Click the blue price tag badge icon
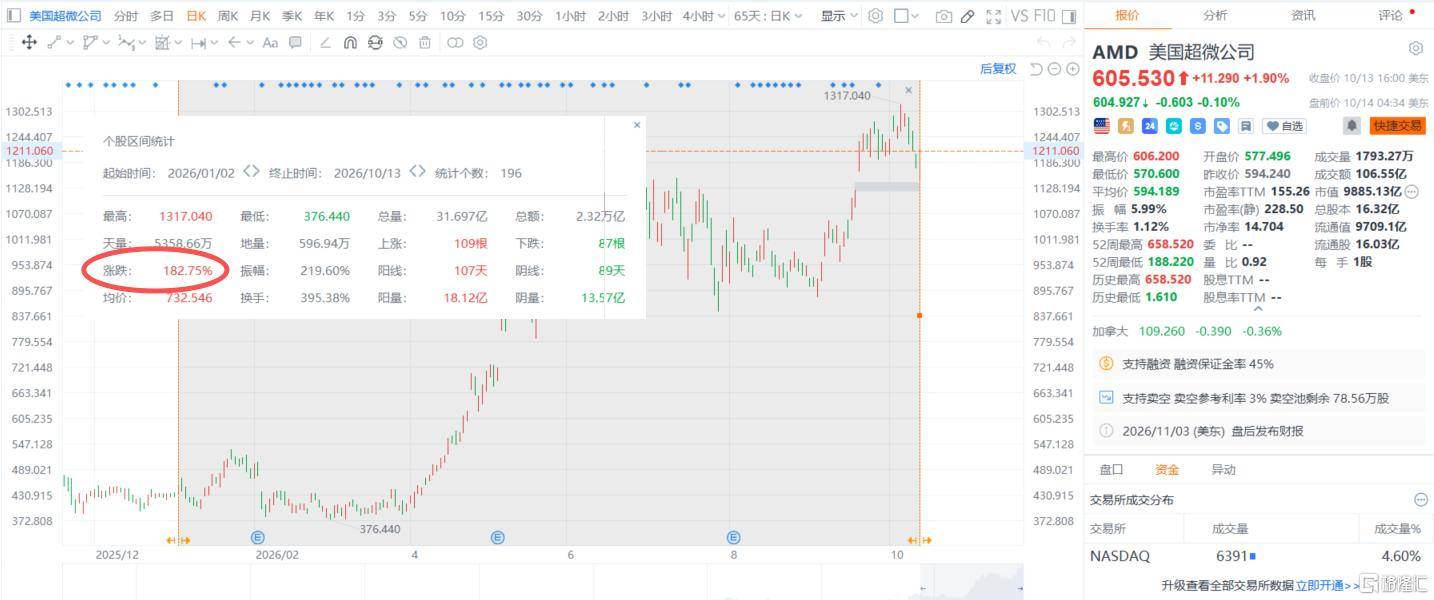This screenshot has height=600, width=1434. 1222,126
